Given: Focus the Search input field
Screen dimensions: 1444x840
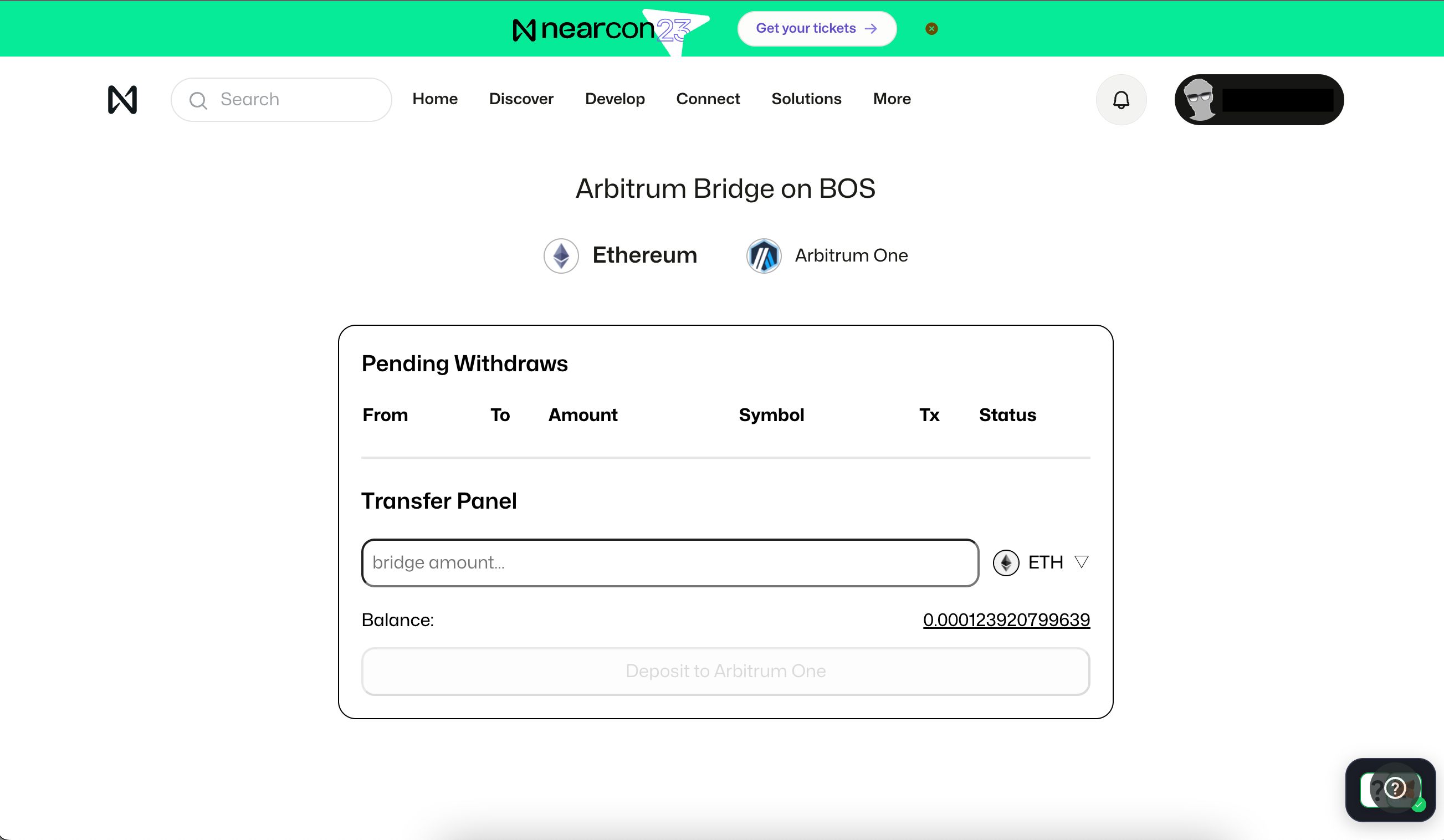Looking at the screenshot, I should (281, 100).
